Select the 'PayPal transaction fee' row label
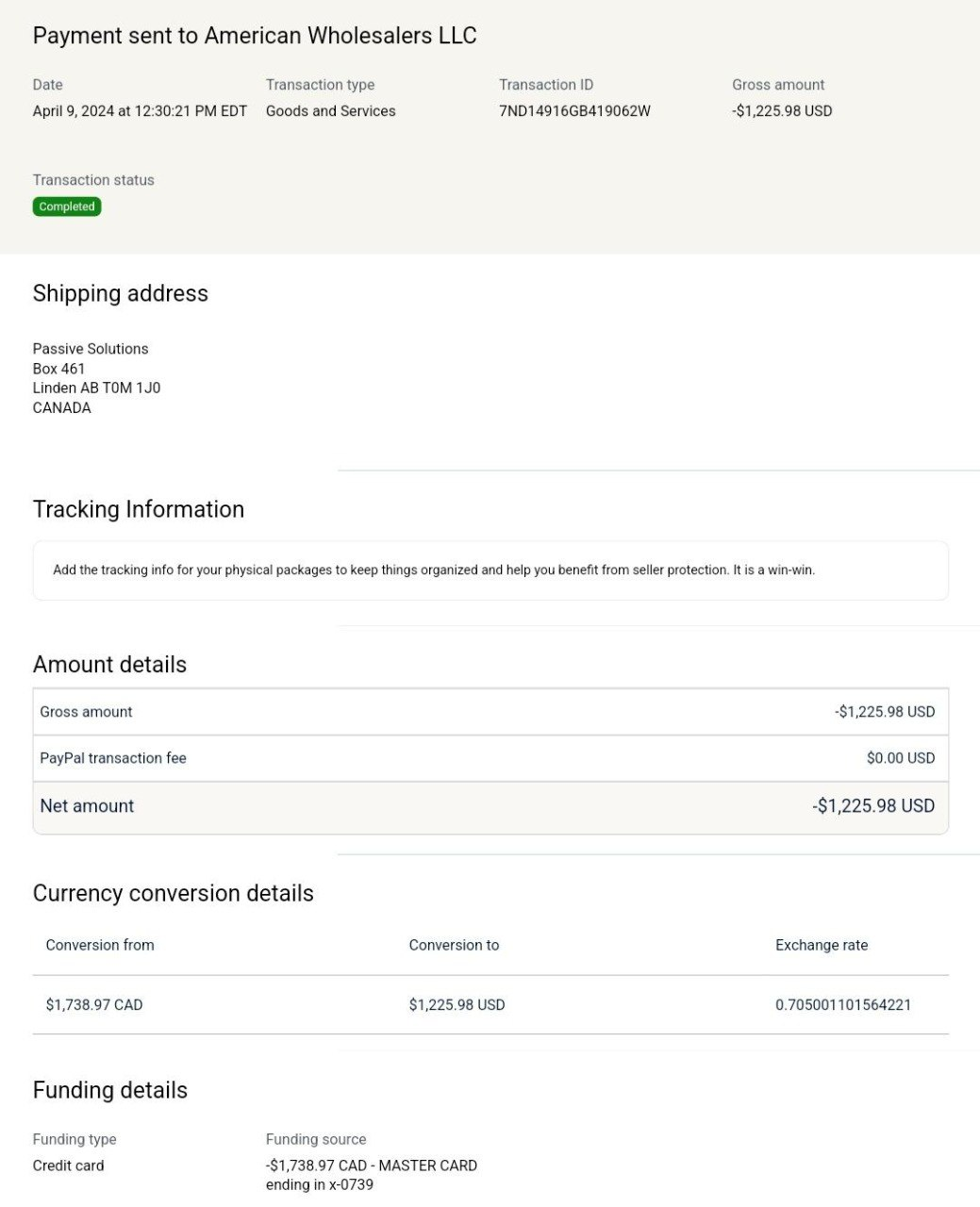The width and height of the screenshot is (980, 1207). (113, 758)
